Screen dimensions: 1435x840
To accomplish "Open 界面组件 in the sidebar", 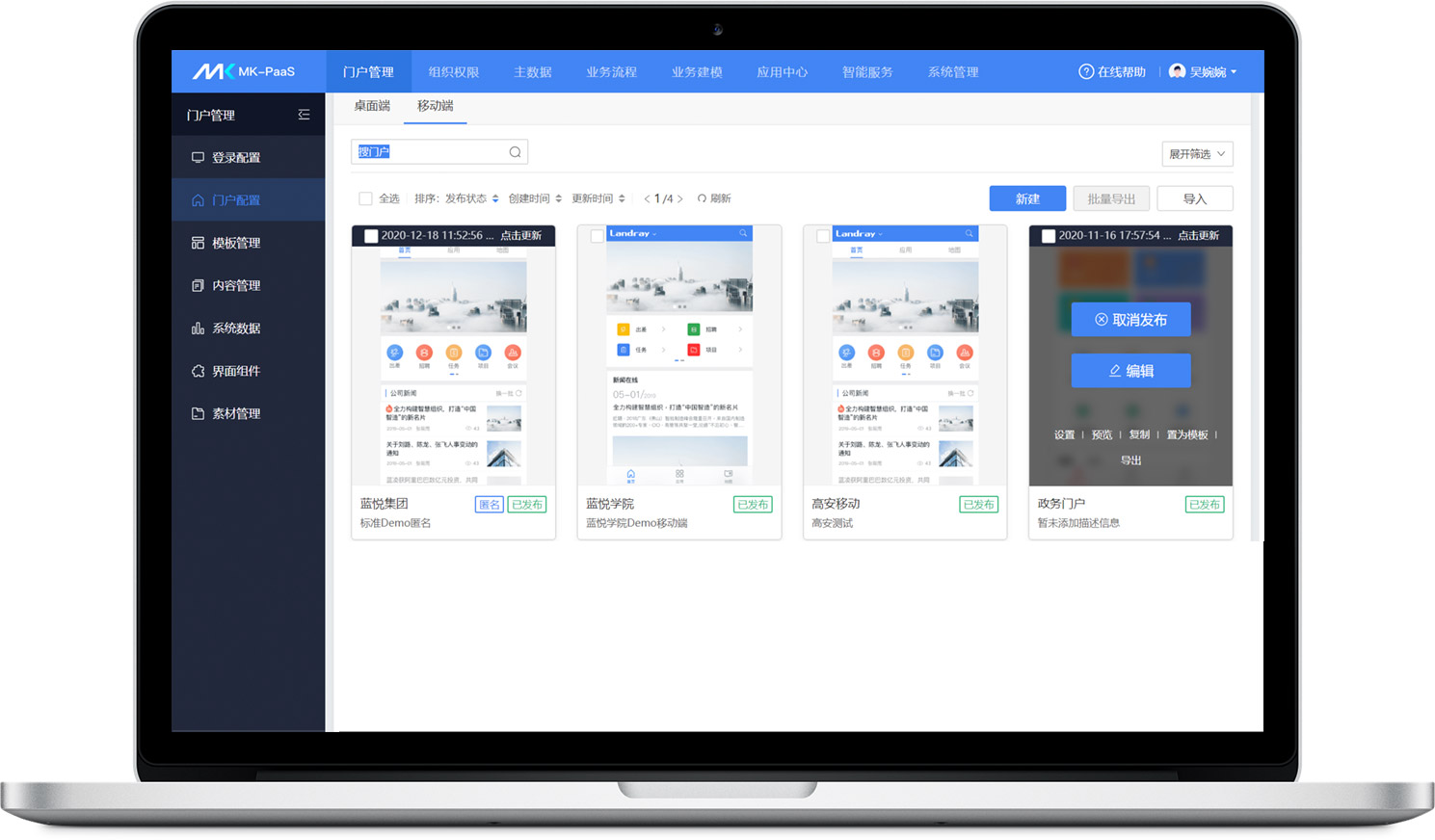I will [236, 371].
